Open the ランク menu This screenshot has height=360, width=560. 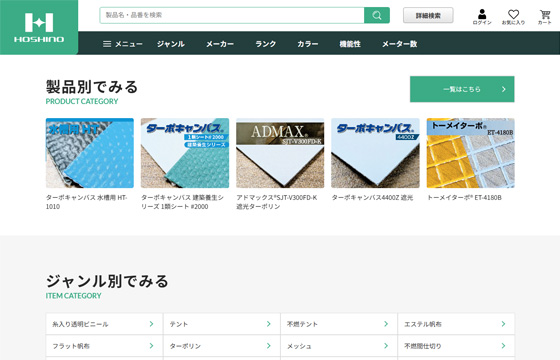[265, 44]
